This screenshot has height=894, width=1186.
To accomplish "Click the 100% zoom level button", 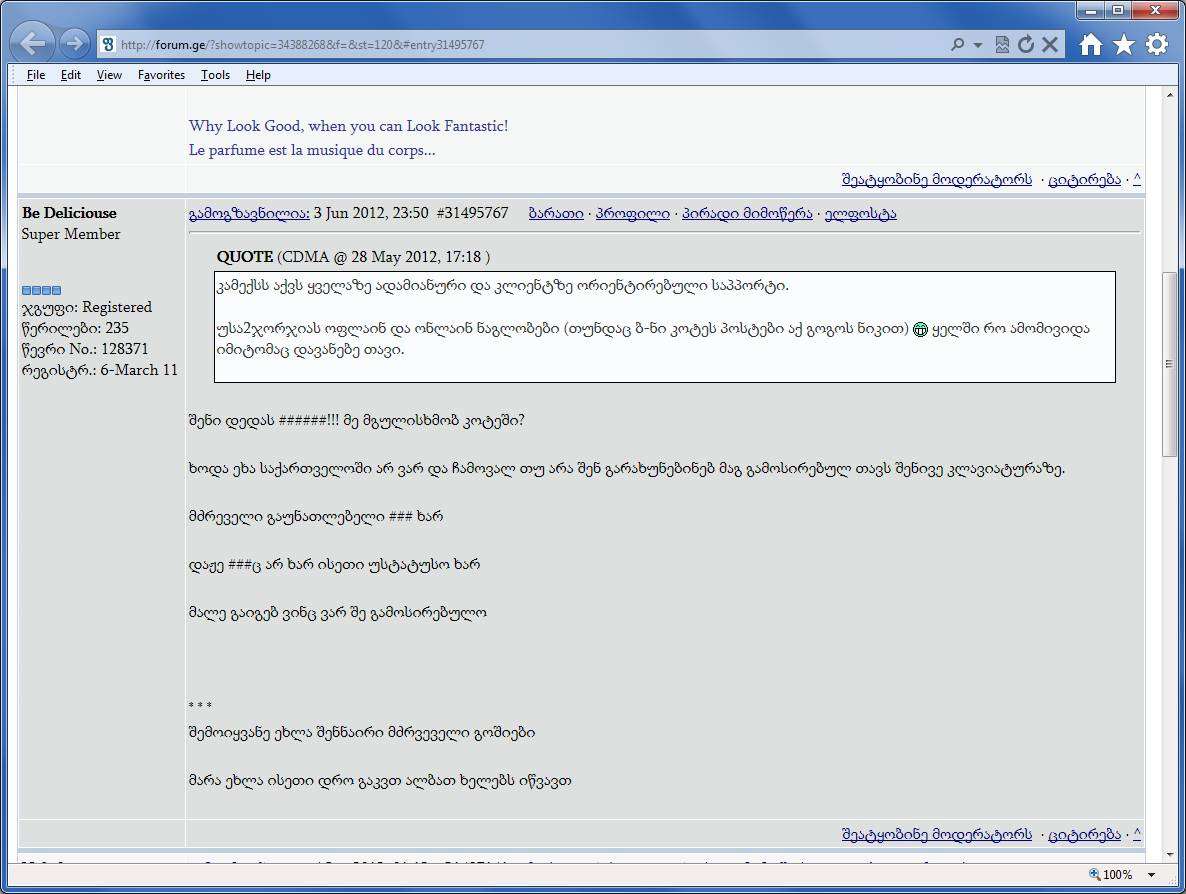I will pos(1110,874).
